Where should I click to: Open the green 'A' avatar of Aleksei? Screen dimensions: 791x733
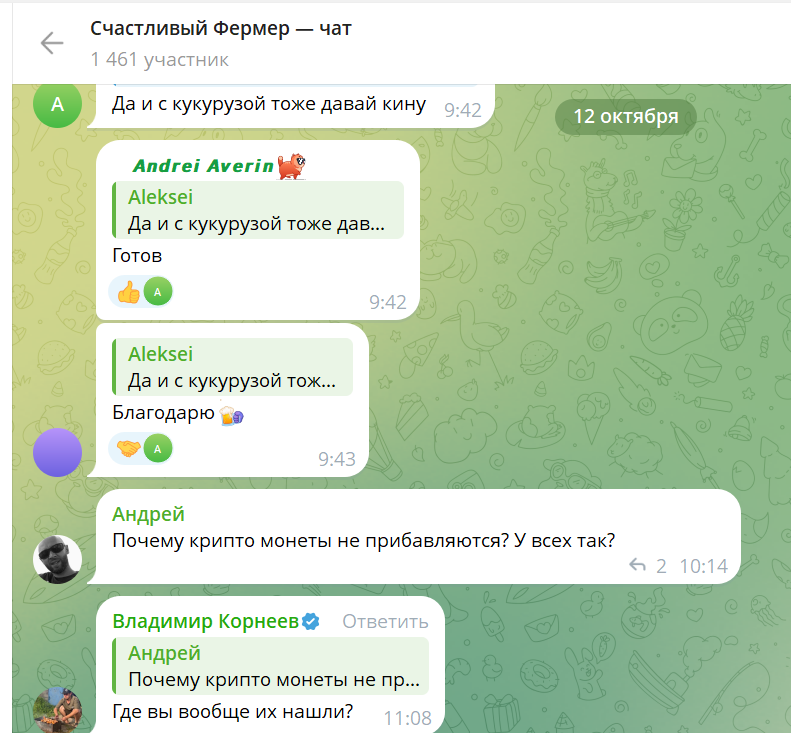pyautogui.click(x=58, y=104)
